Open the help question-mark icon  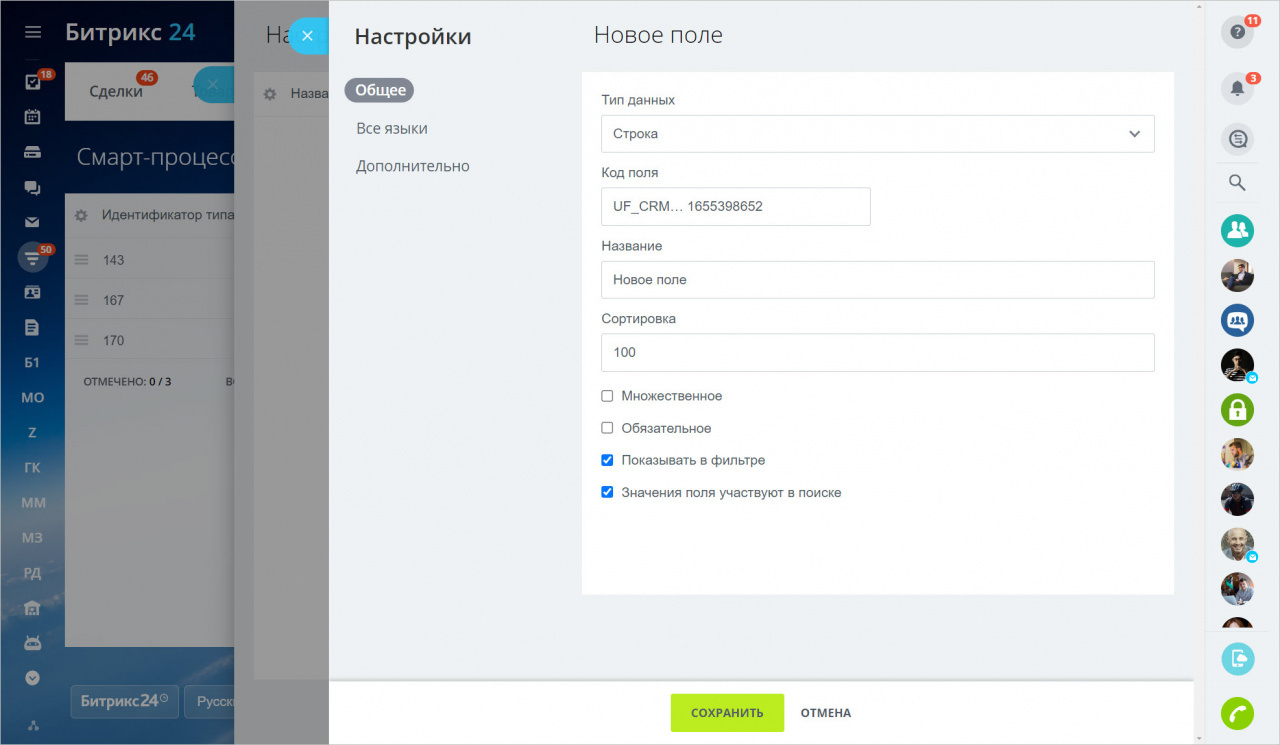(1238, 32)
